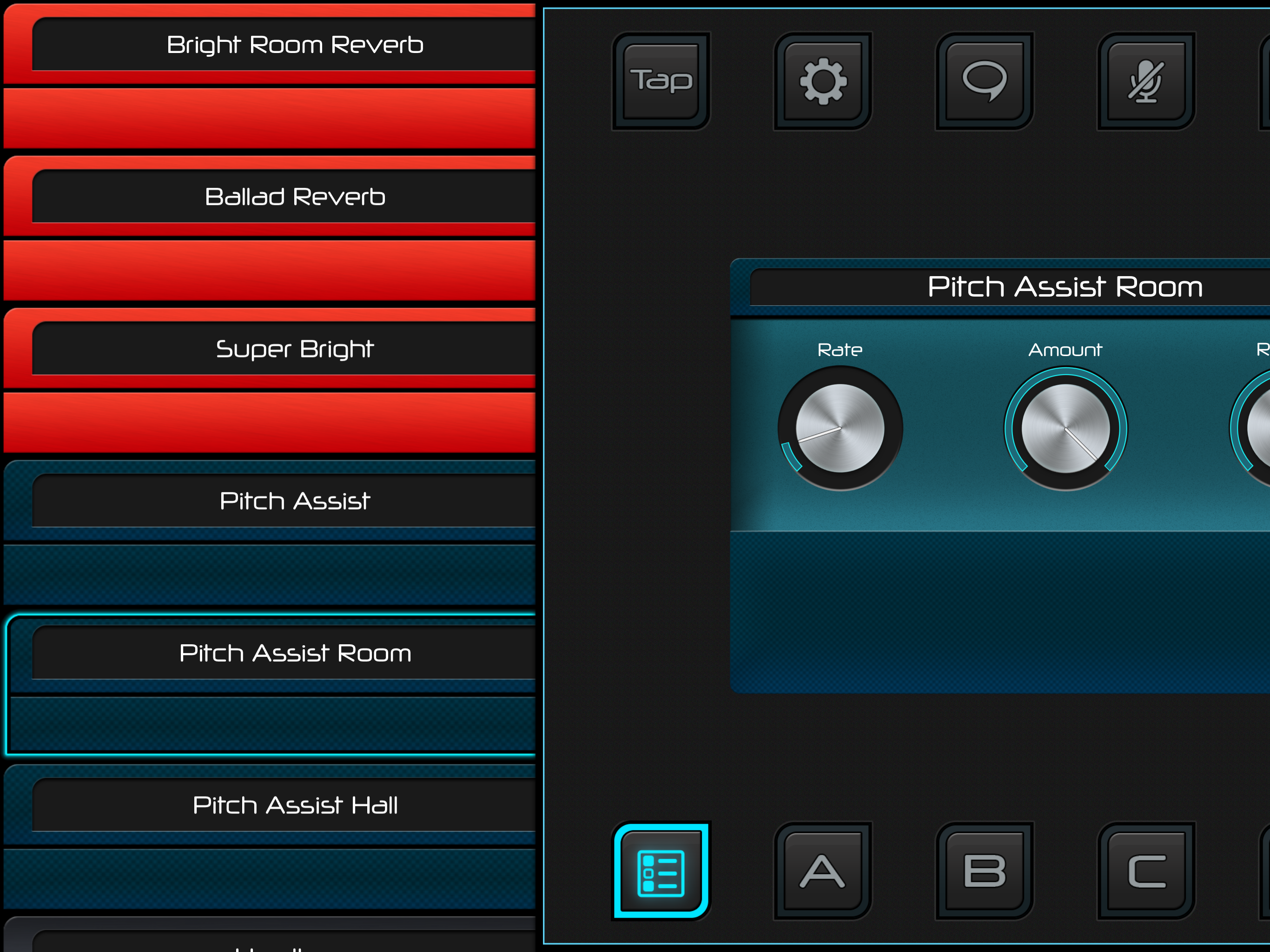Click blue area below Pitch Assist Hall

[270, 879]
